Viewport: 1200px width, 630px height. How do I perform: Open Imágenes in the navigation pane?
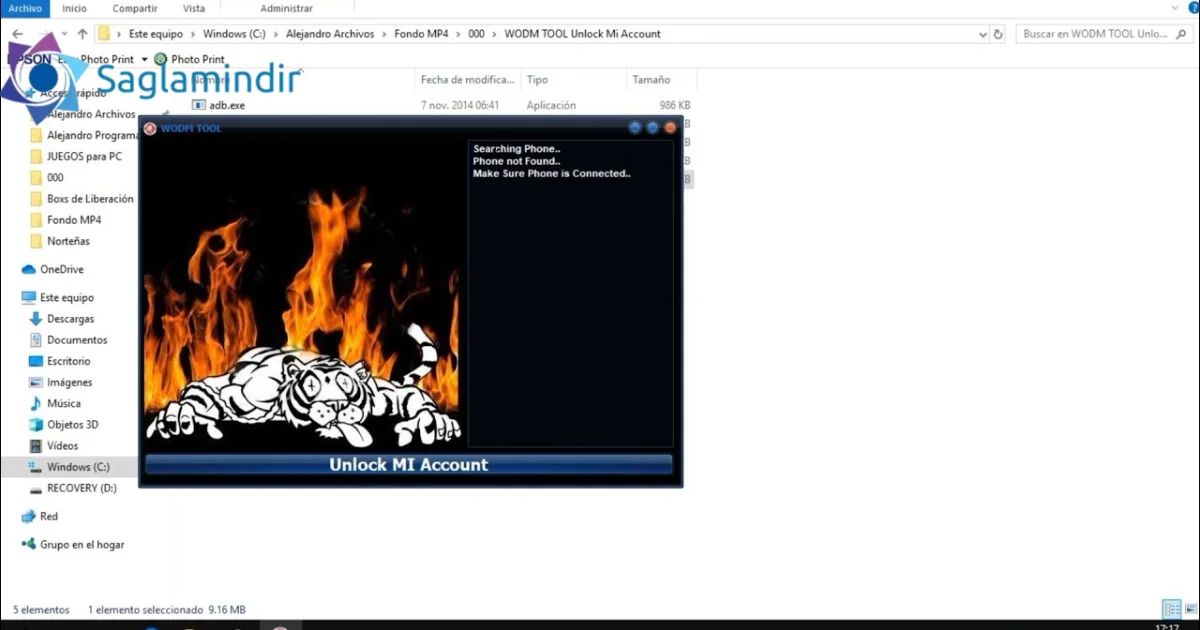click(x=69, y=383)
